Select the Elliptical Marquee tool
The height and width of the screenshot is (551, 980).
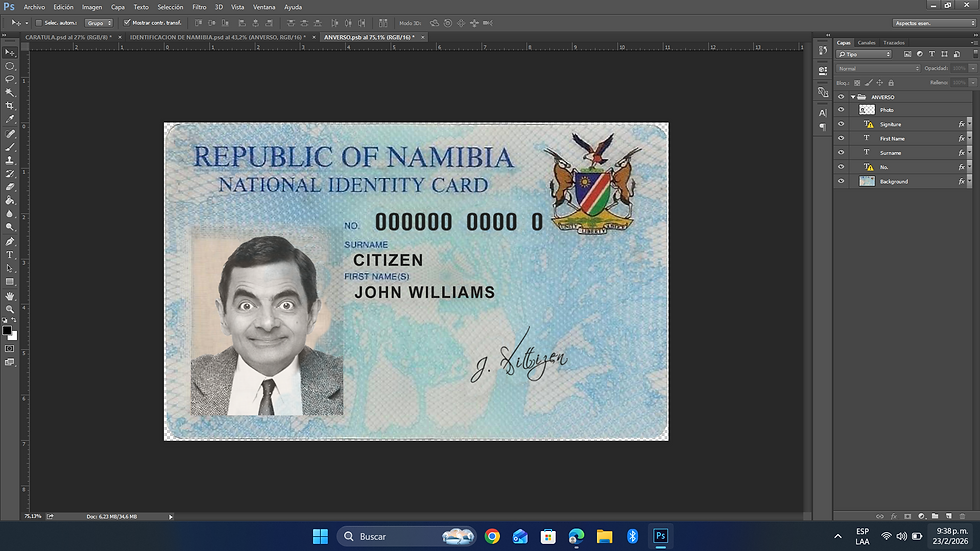9,66
